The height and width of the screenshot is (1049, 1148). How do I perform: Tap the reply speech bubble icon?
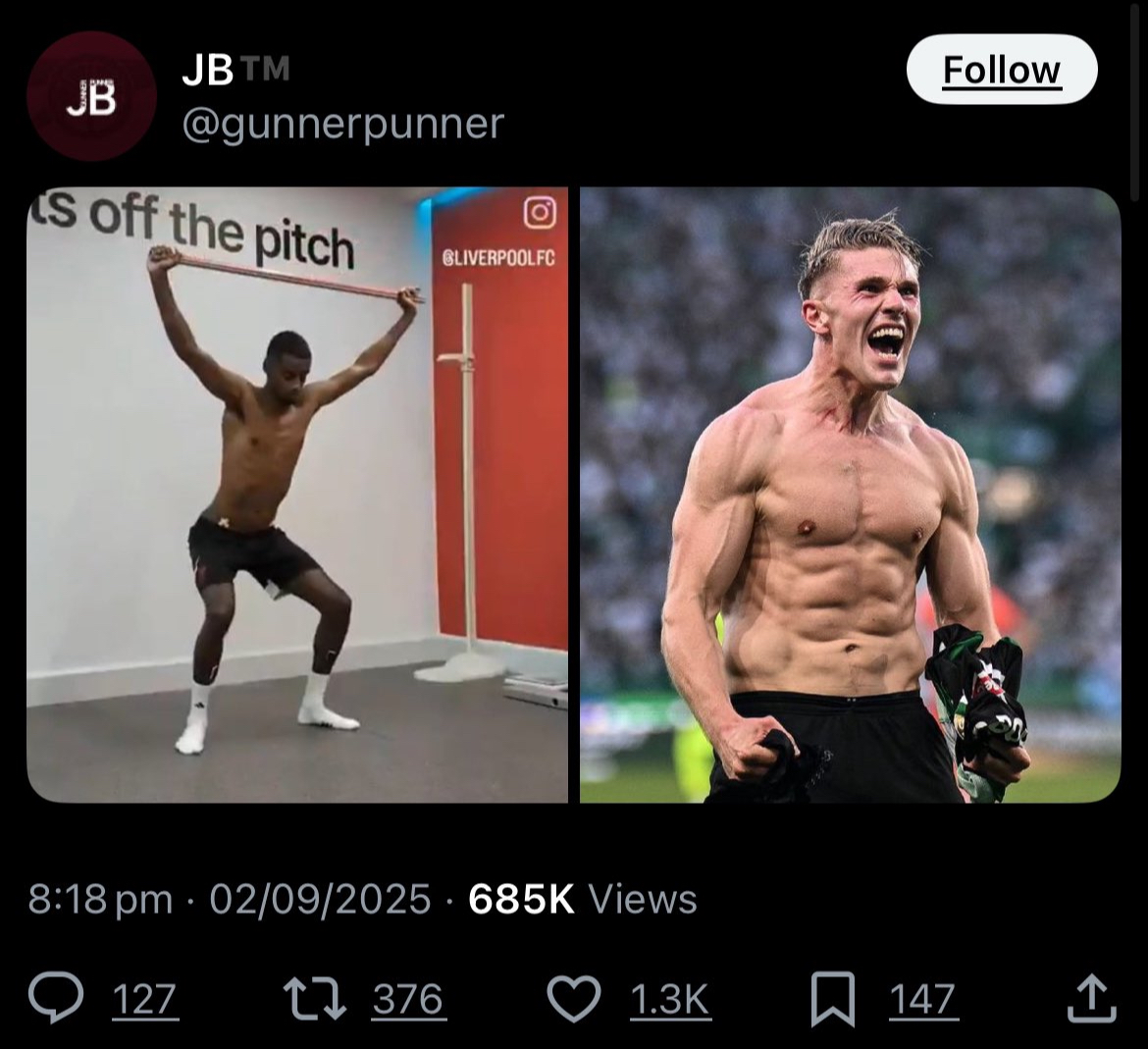coord(54,999)
